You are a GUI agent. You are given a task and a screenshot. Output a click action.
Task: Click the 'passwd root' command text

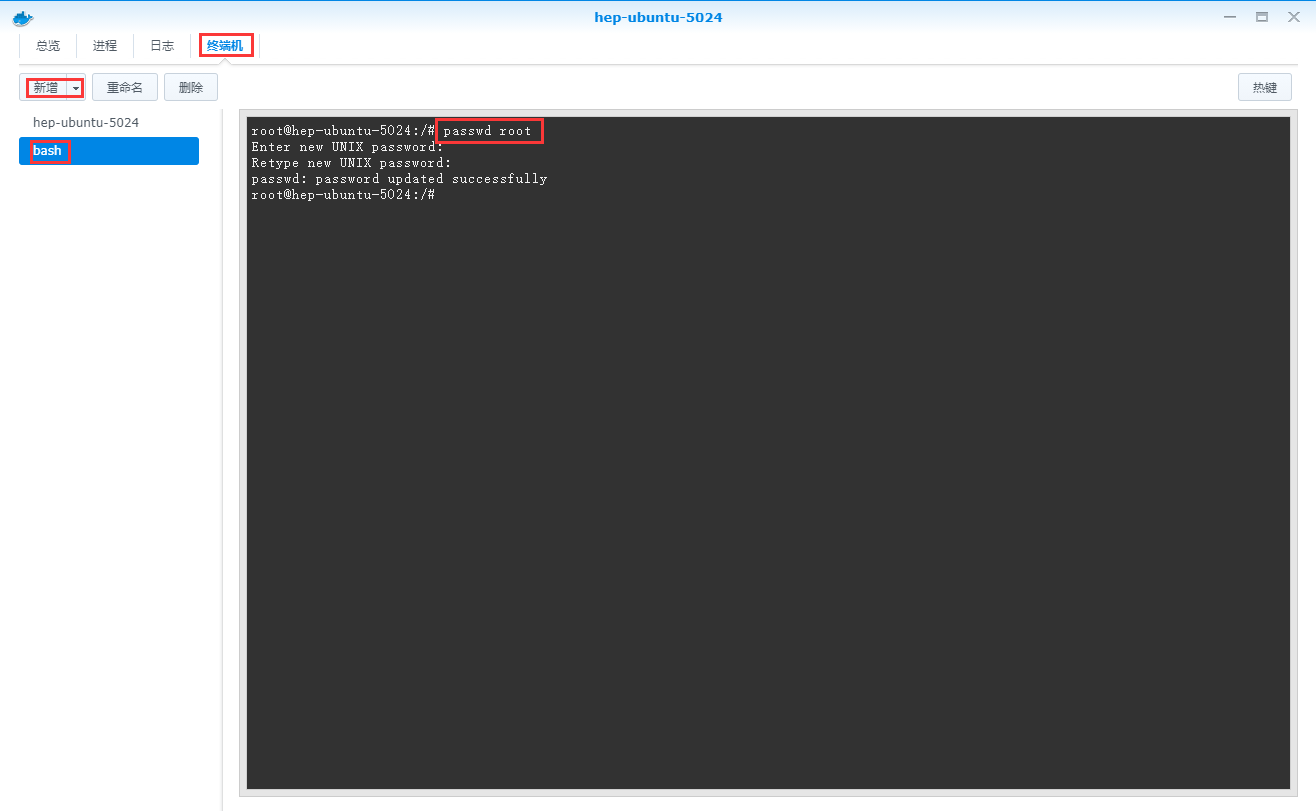(488, 131)
